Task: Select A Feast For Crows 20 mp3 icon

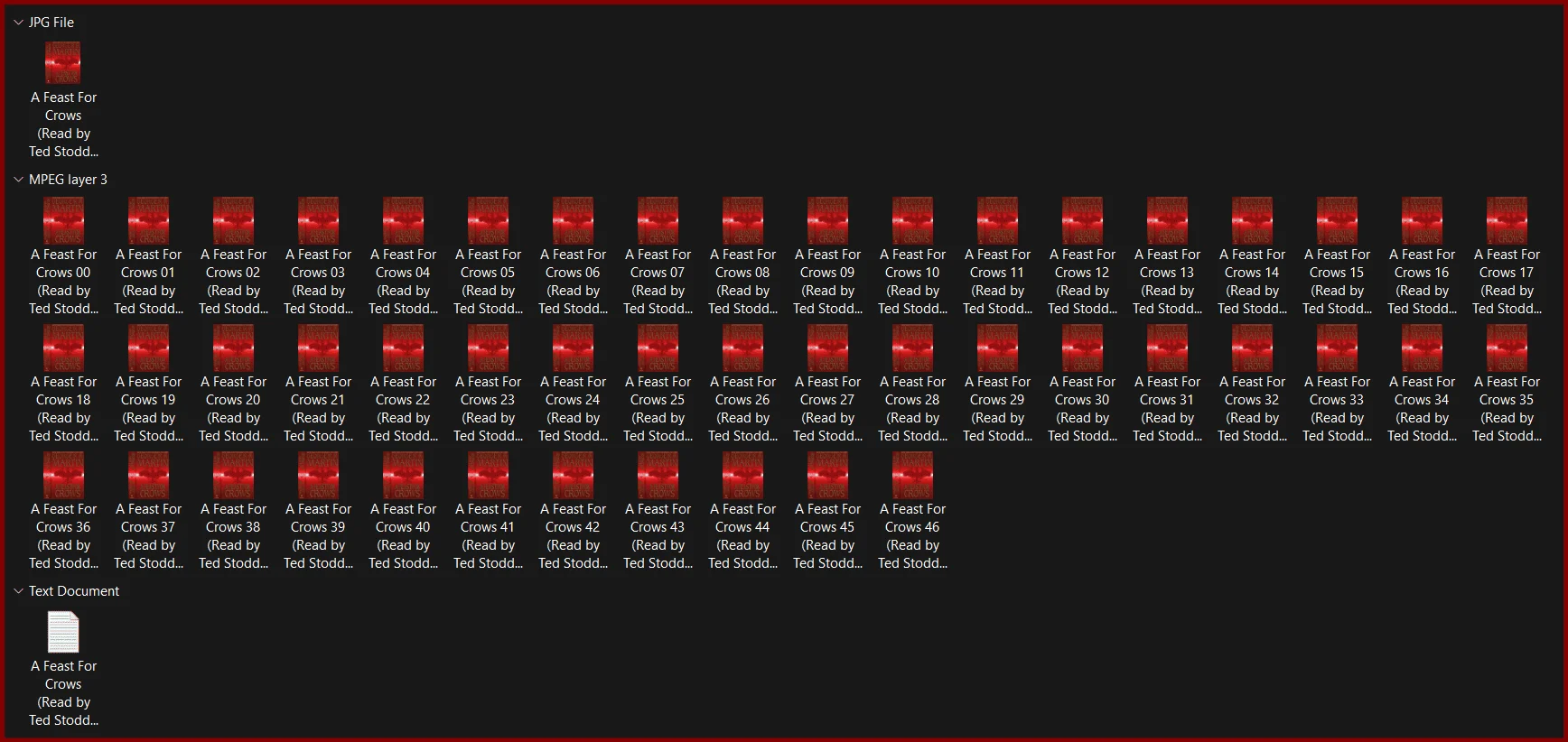Action: coord(233,348)
